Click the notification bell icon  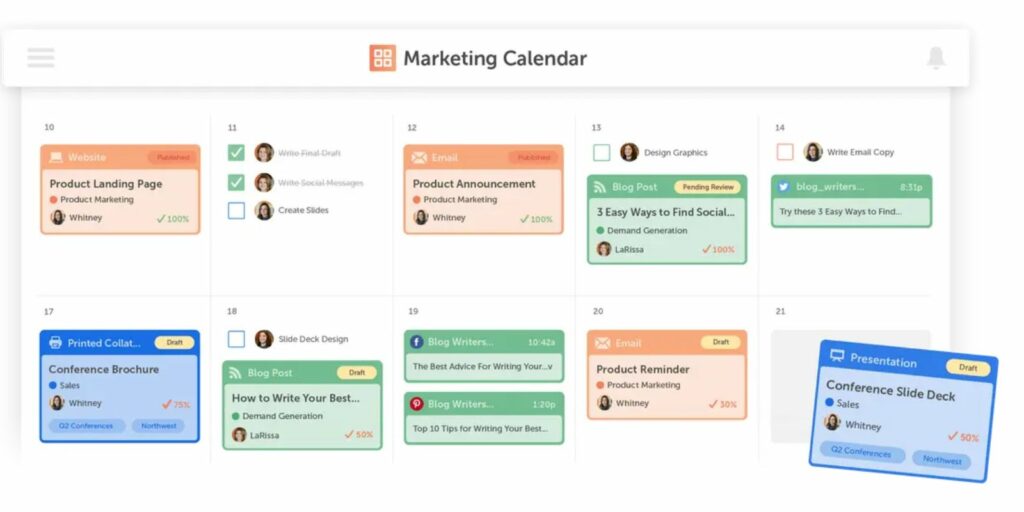(936, 57)
